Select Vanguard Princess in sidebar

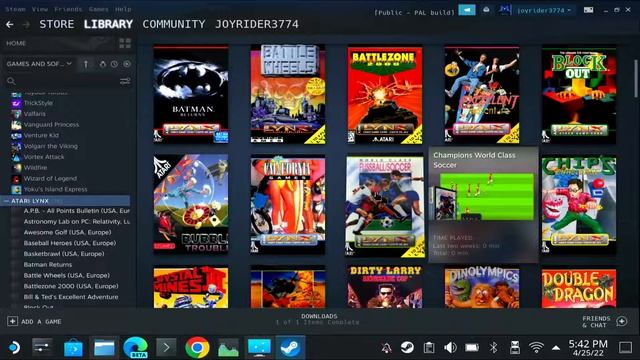point(51,124)
